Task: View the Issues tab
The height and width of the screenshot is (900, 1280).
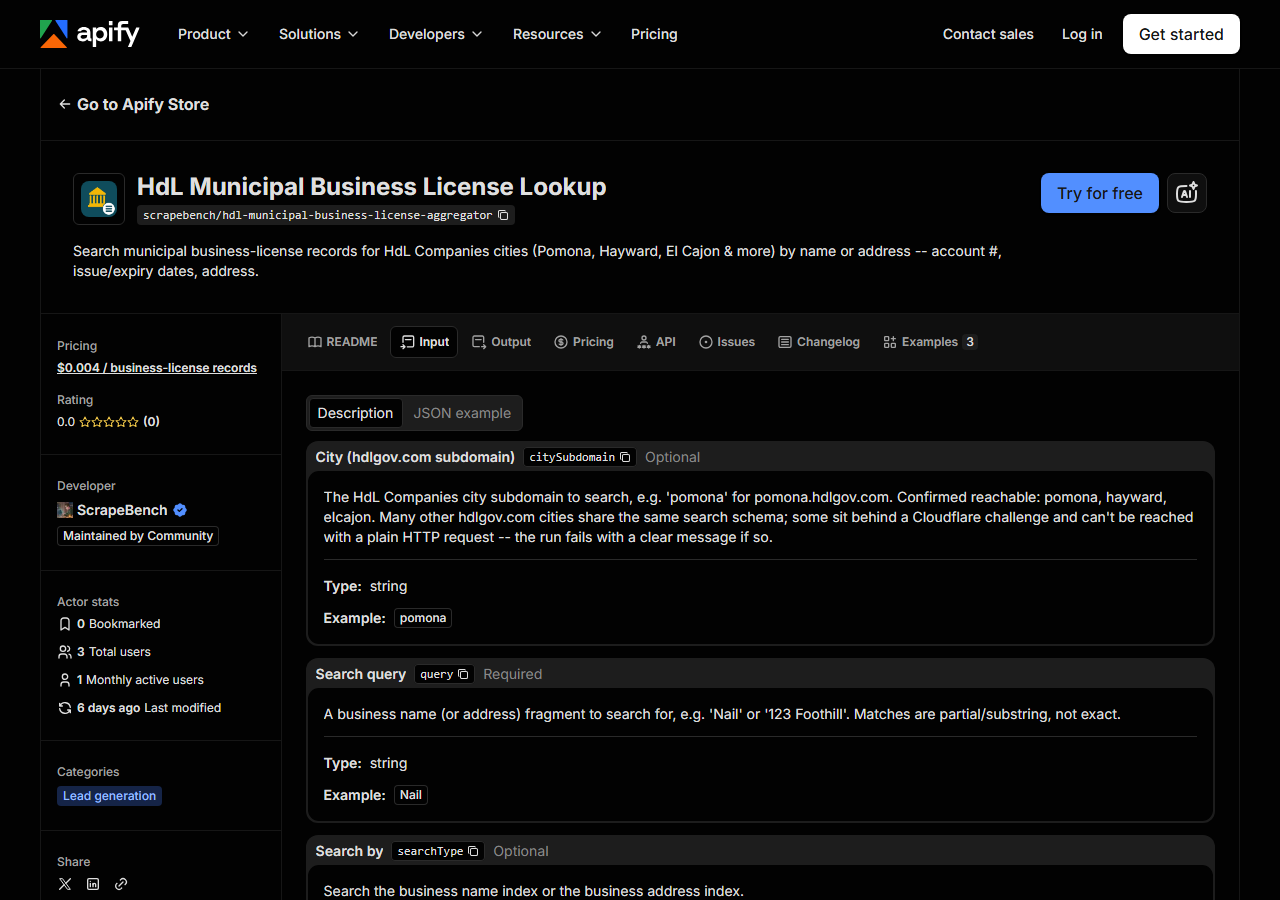Action: [727, 342]
